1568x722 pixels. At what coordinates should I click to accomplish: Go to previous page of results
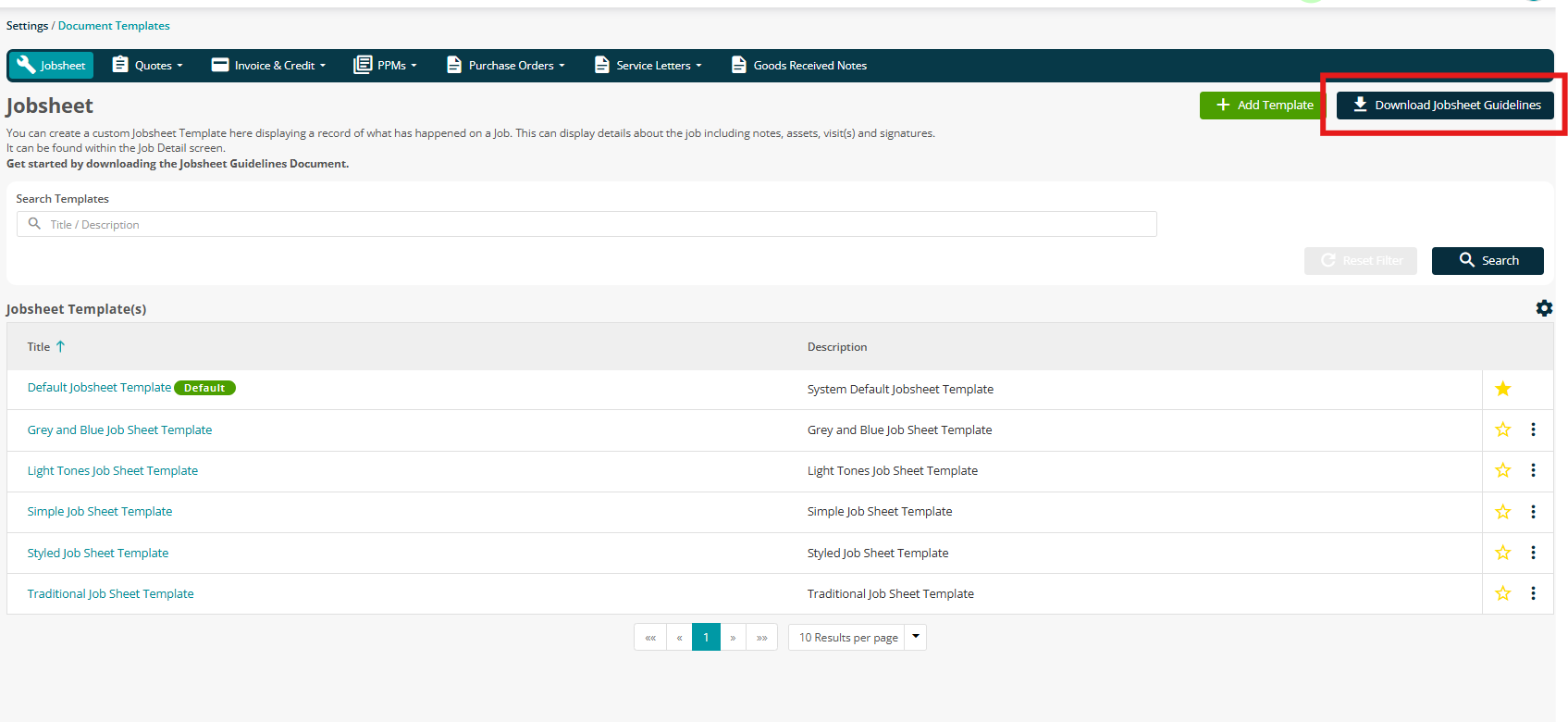point(679,638)
